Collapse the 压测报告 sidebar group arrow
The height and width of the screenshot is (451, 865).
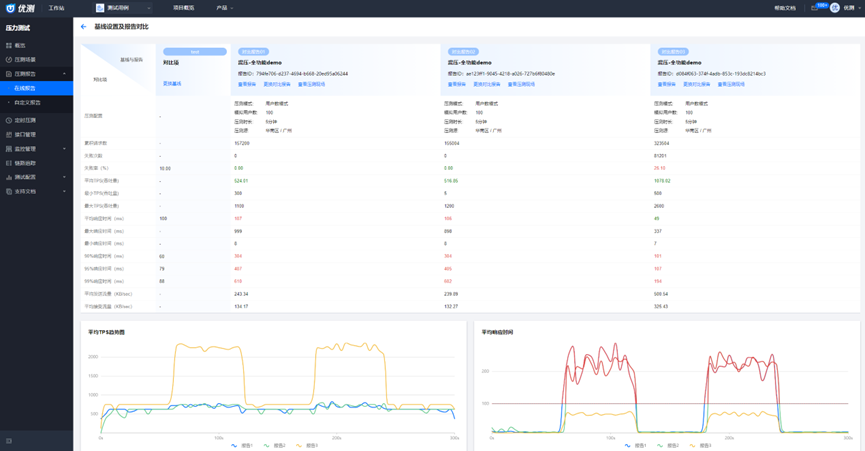(65, 74)
